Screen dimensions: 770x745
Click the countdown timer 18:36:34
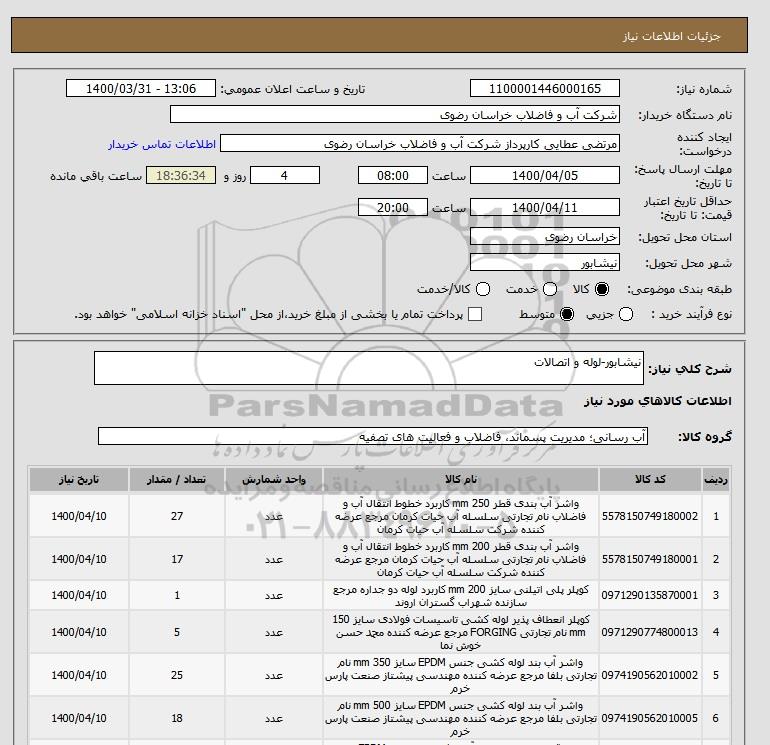pos(181,175)
